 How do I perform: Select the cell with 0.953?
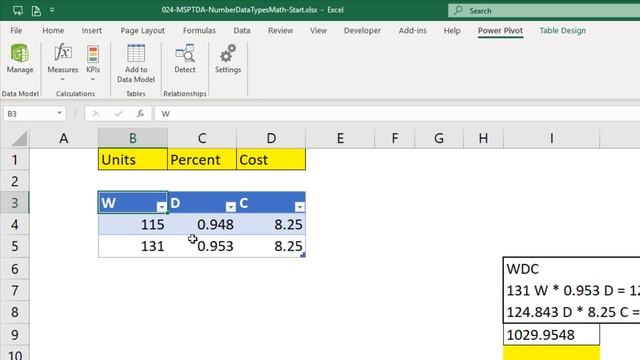202,246
